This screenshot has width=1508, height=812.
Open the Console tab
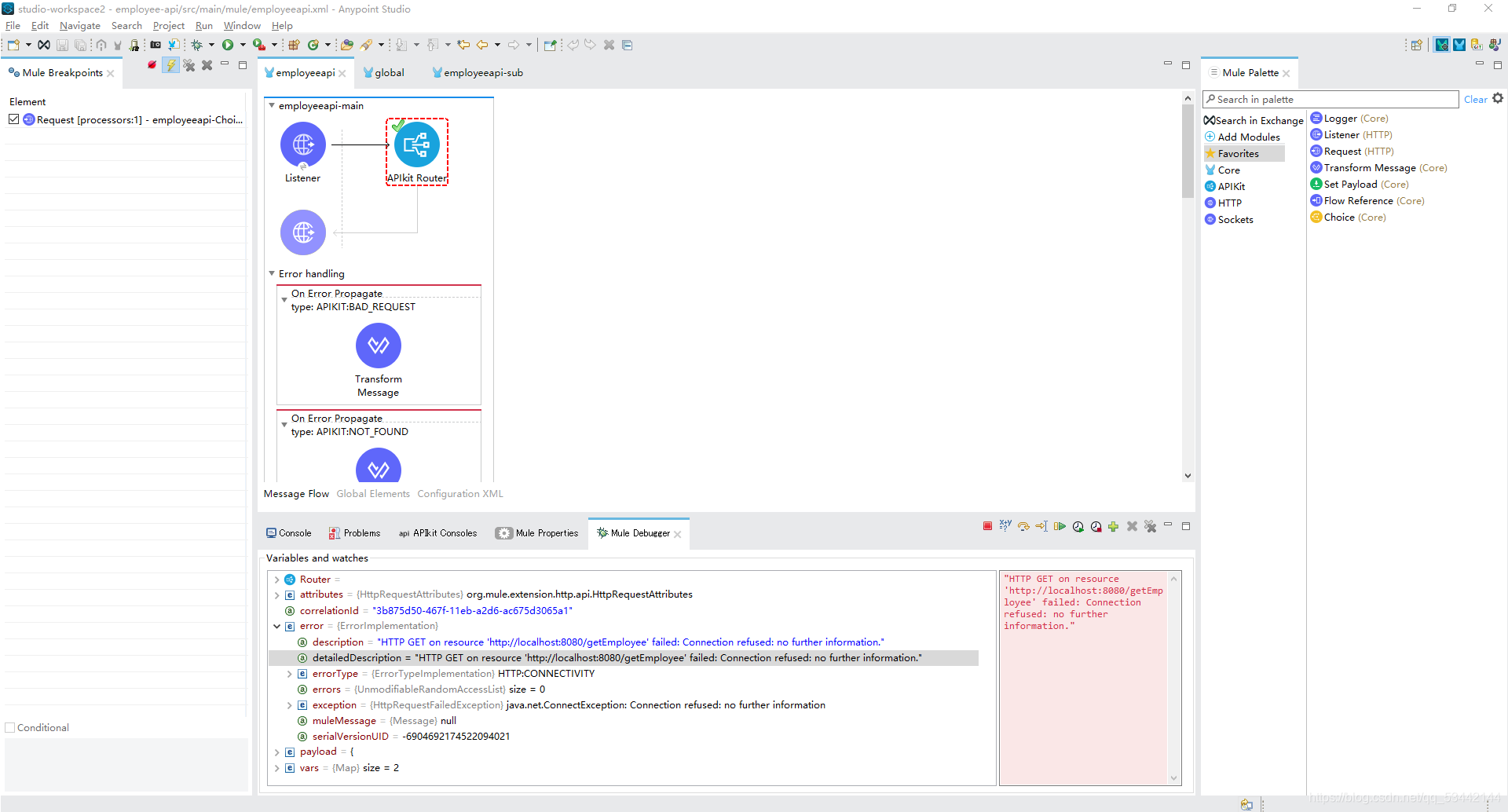coord(288,532)
